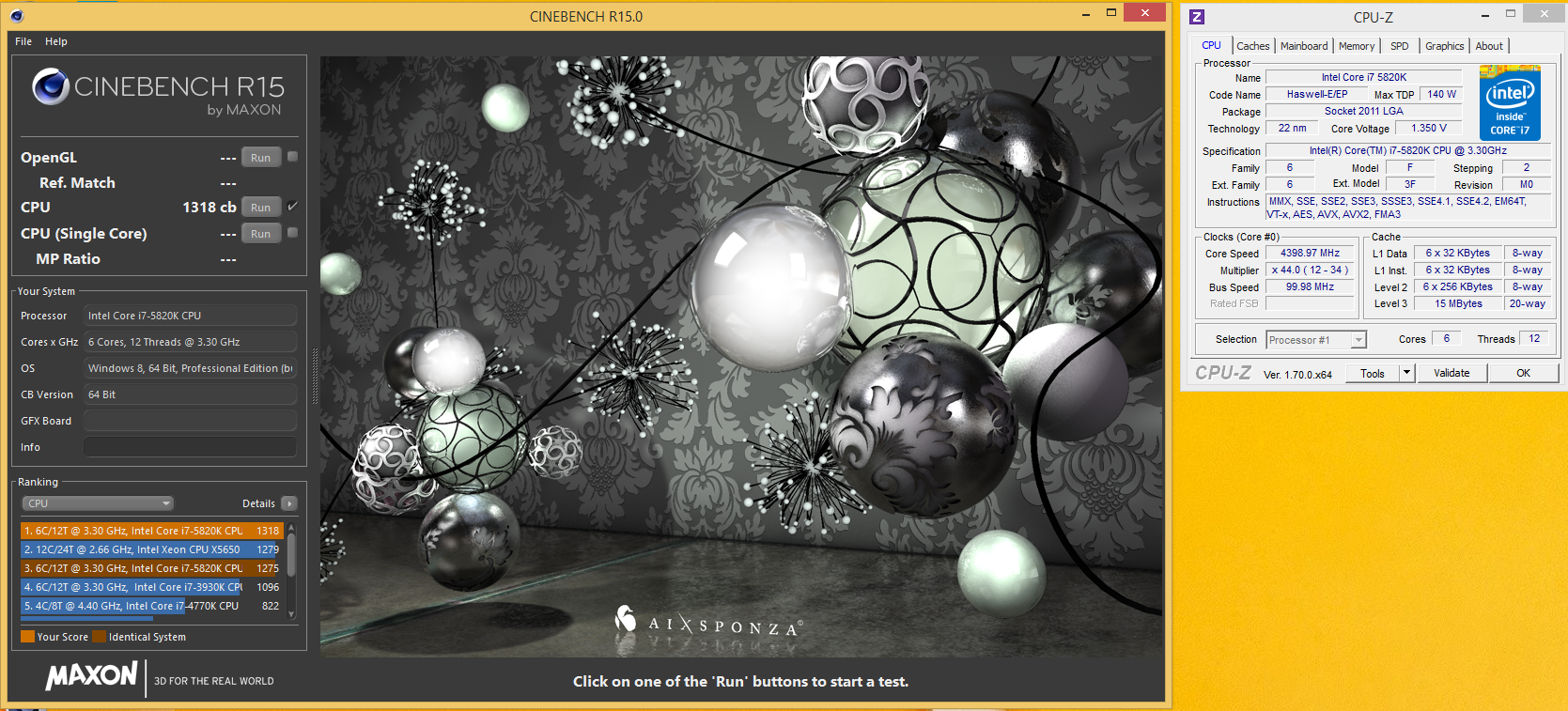Click the ranking list scroll-down arrow
Image resolution: width=1568 pixels, height=711 pixels.
click(x=291, y=613)
